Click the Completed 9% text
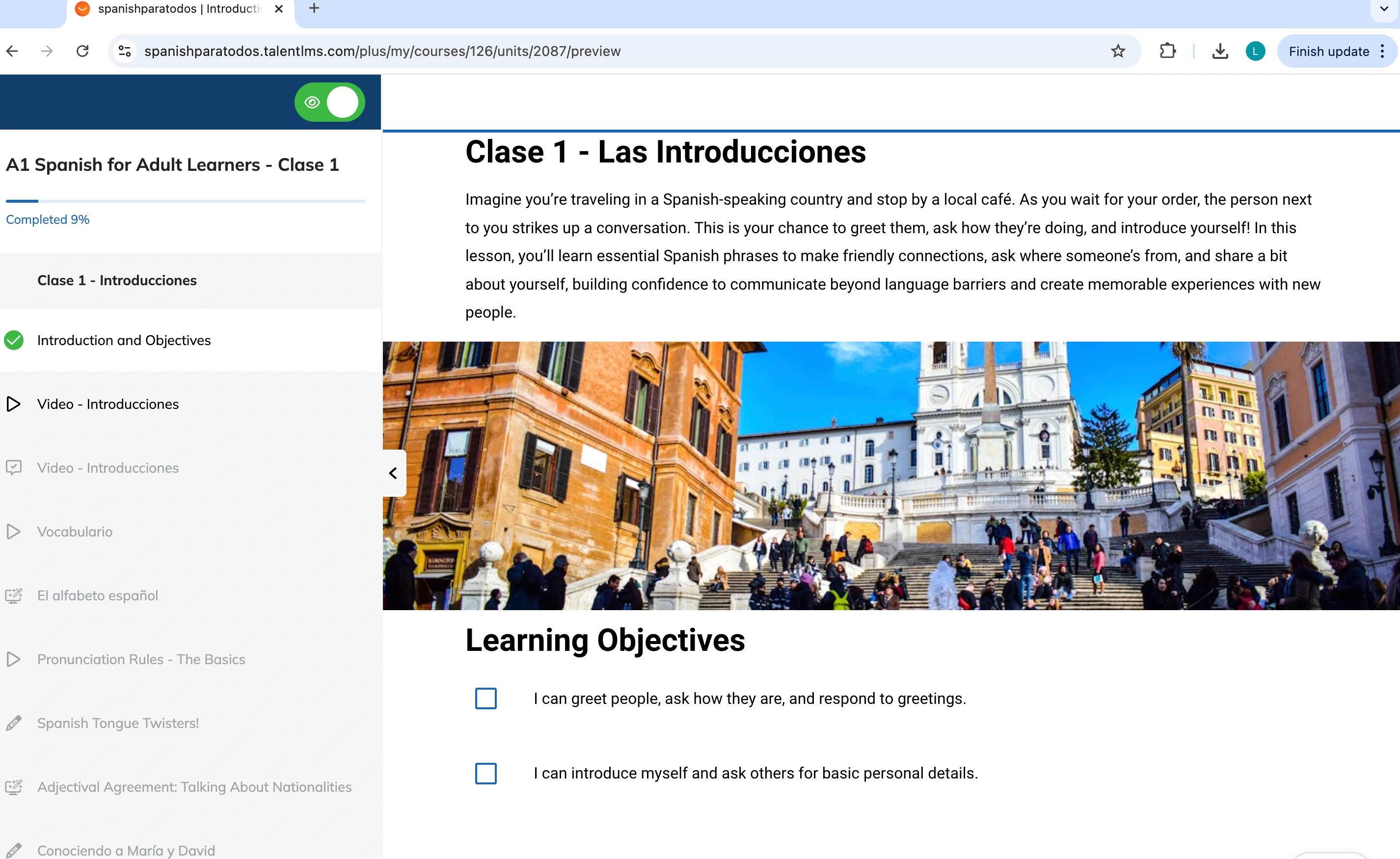The image size is (1400, 859). pos(48,219)
